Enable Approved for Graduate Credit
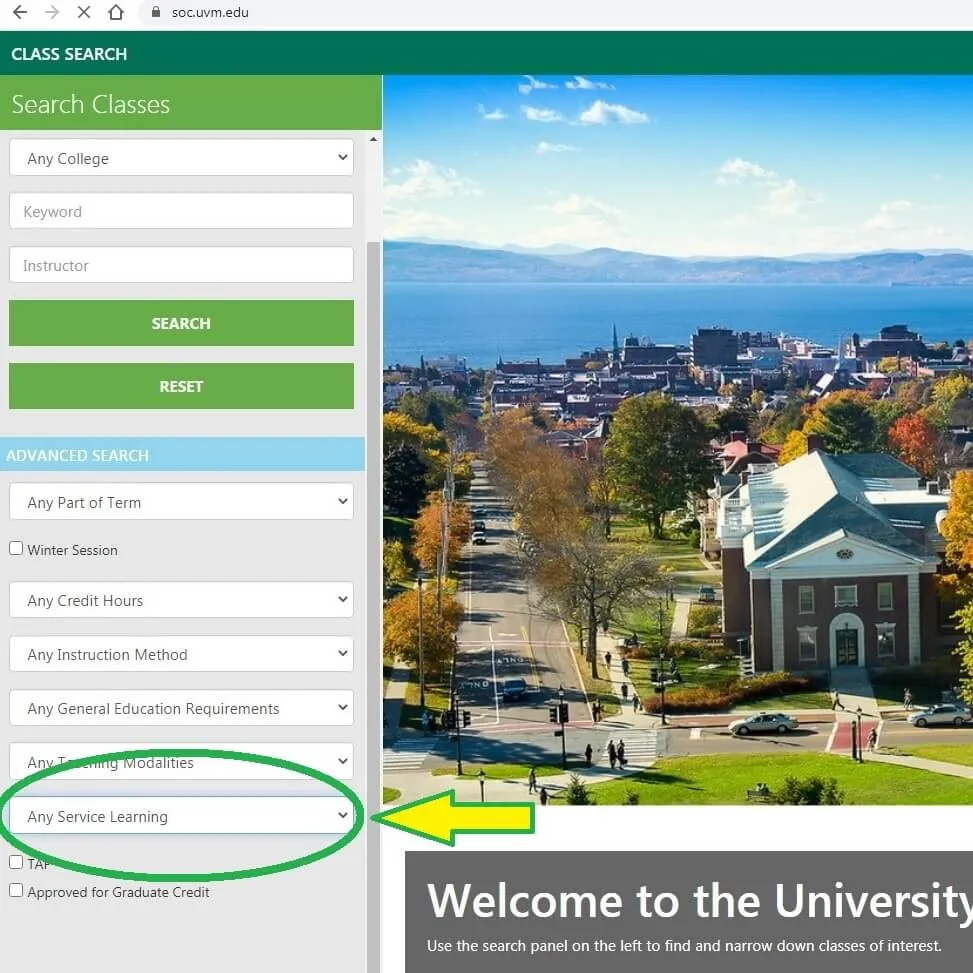The height and width of the screenshot is (973, 973). click(x=16, y=889)
